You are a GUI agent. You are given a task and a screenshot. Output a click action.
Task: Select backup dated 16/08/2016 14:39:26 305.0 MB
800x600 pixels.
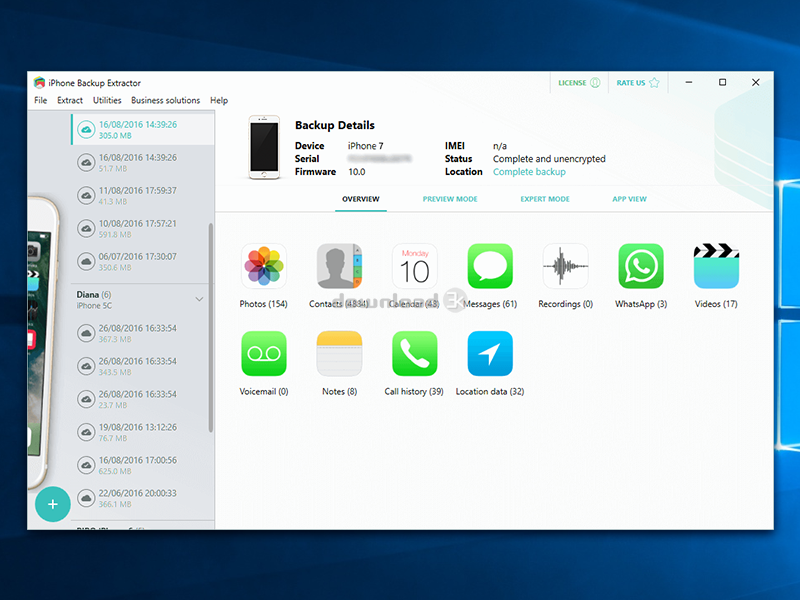tap(143, 130)
